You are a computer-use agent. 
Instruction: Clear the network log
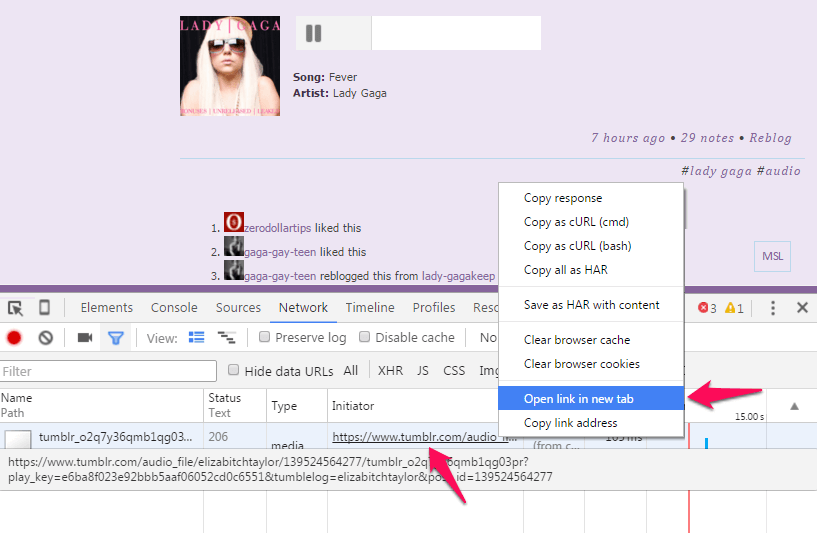[x=46, y=338]
